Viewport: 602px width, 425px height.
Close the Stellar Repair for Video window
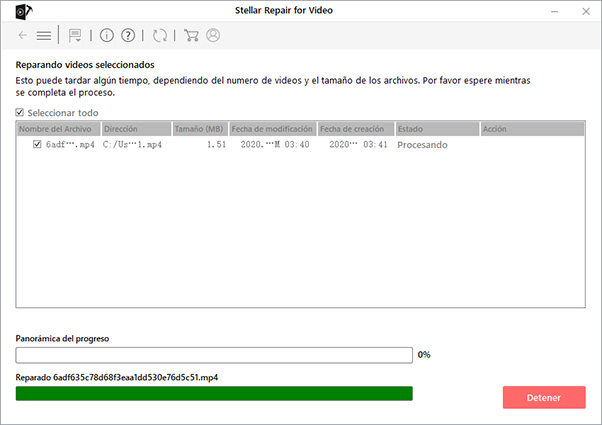tap(586, 12)
